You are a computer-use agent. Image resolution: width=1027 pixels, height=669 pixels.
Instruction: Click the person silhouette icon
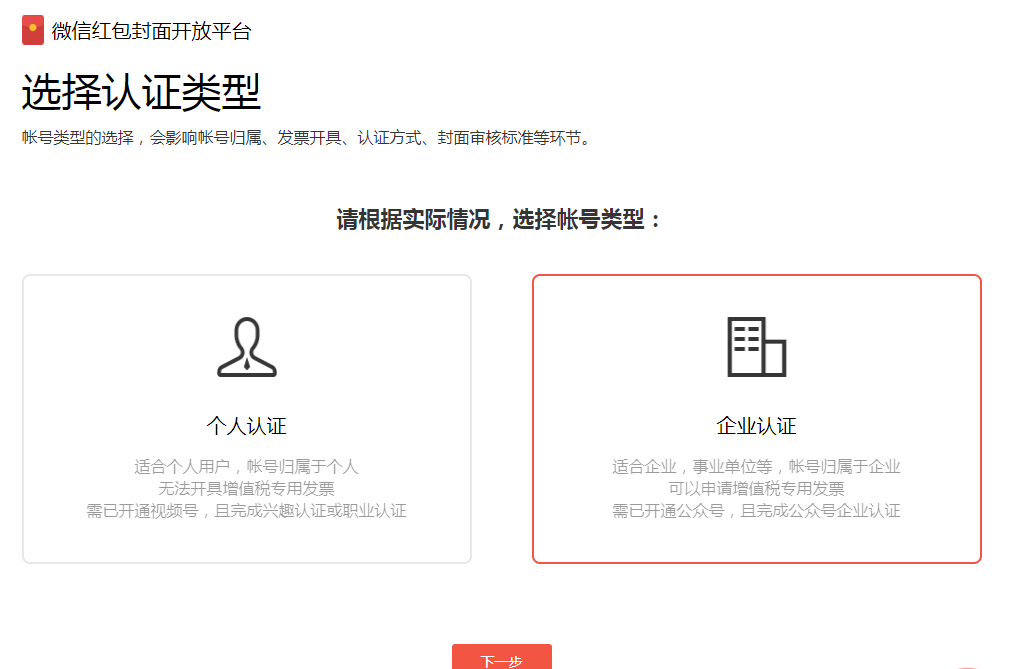[x=246, y=347]
